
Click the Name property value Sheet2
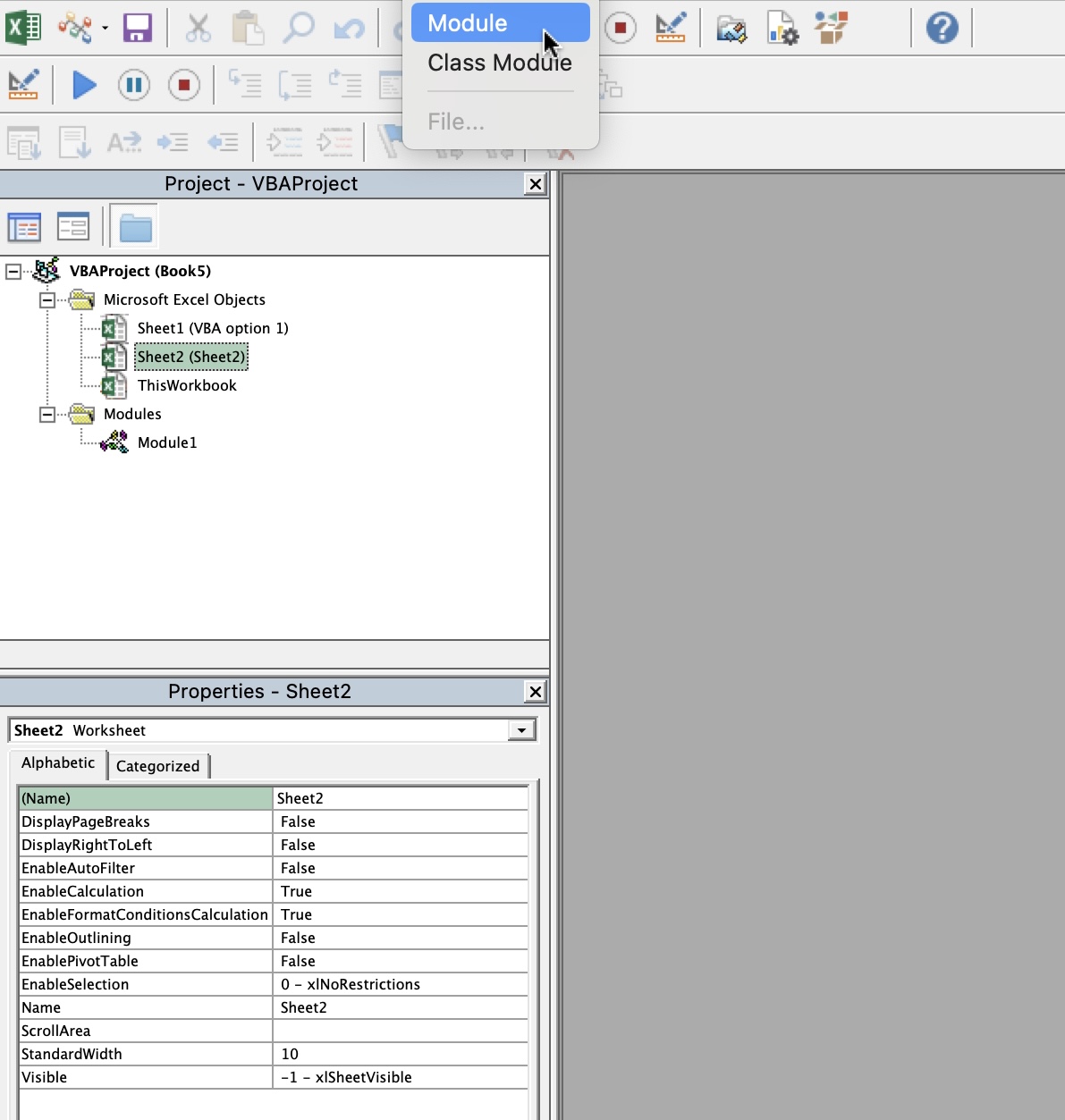point(400,1007)
